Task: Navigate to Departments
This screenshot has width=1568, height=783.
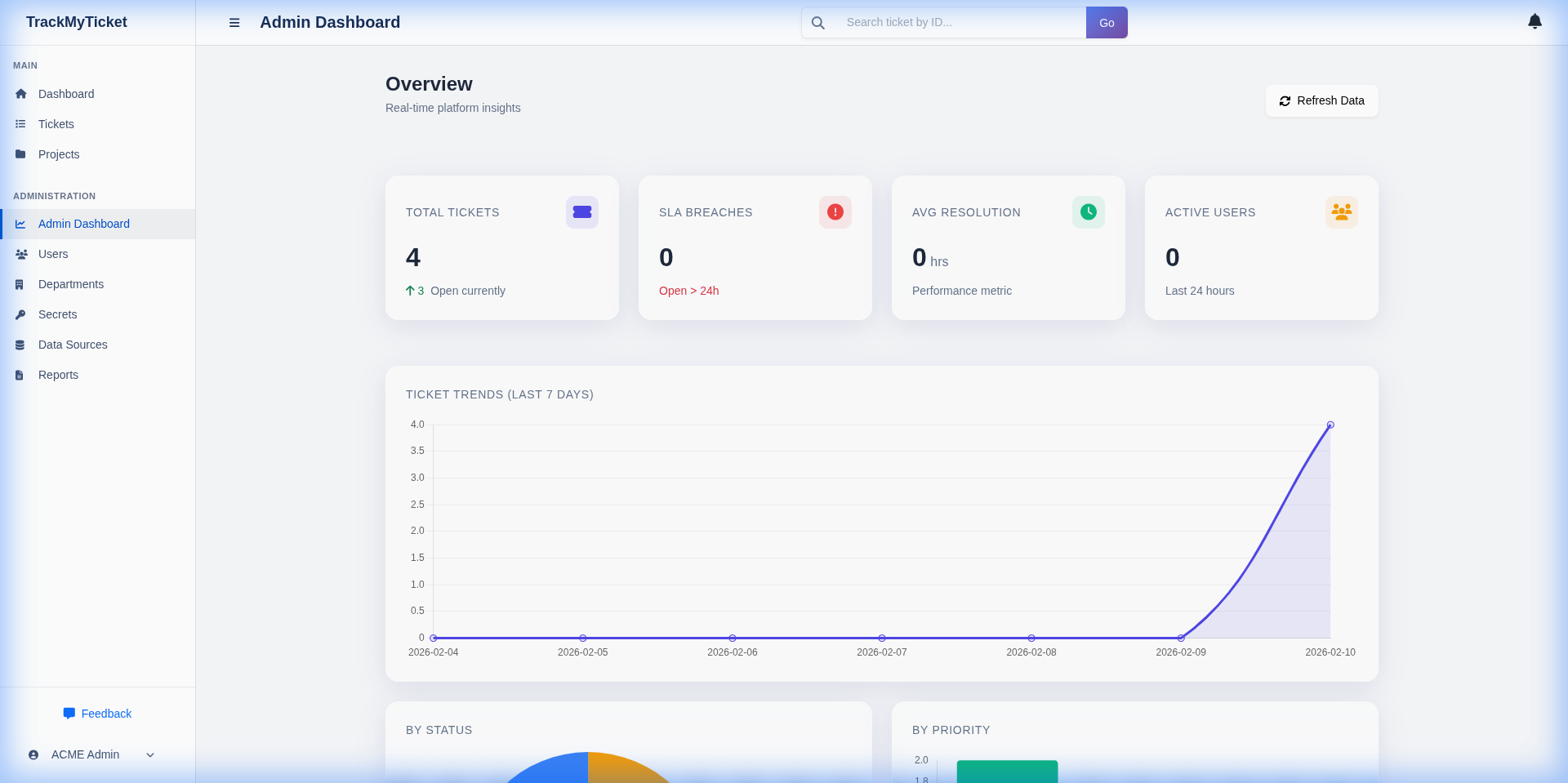Action: (x=97, y=284)
